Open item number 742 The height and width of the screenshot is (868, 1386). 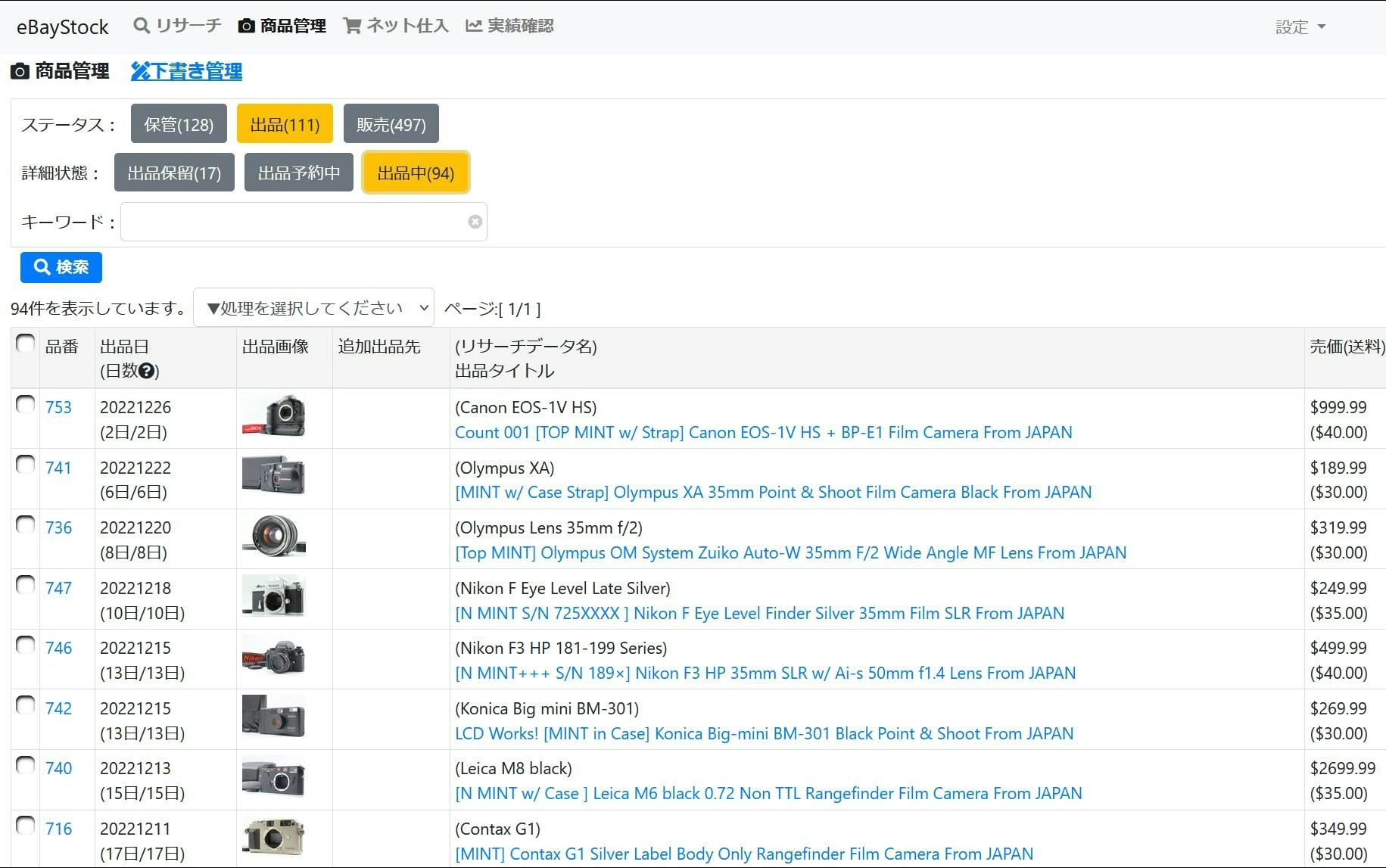[x=58, y=708]
